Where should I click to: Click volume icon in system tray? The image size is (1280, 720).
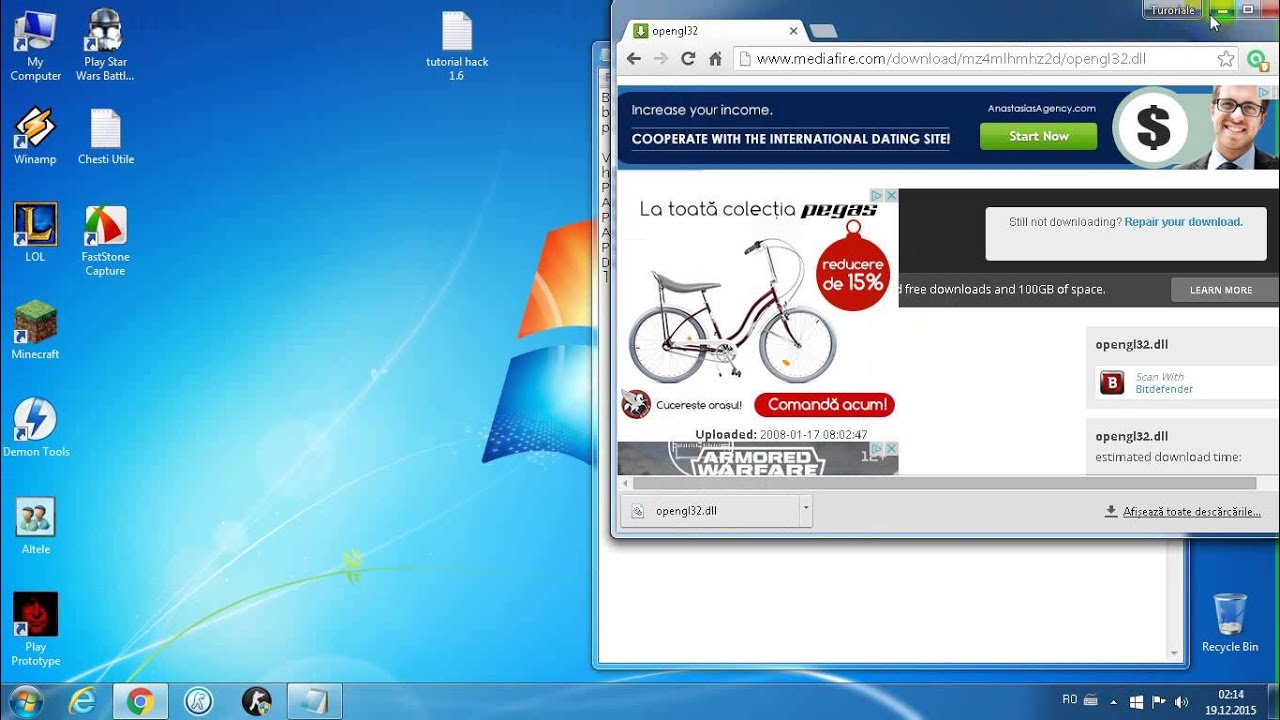click(1181, 701)
